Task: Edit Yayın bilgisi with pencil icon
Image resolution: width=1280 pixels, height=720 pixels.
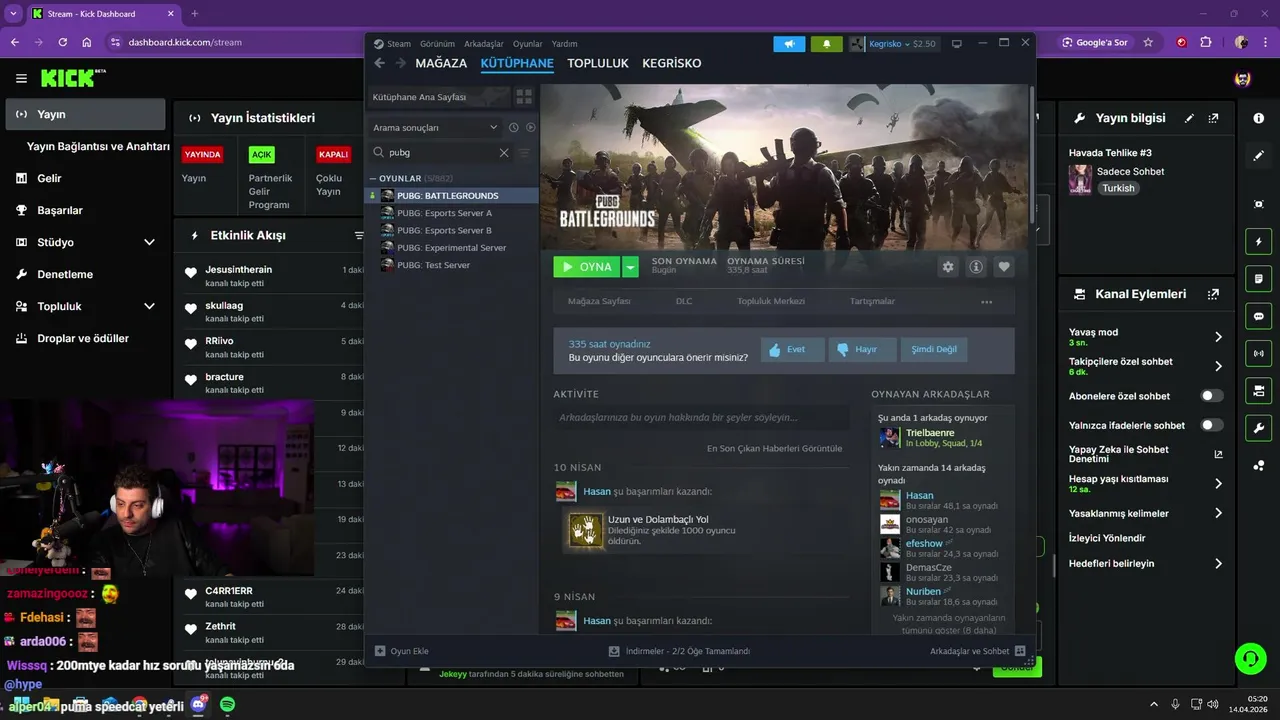Action: (x=1189, y=118)
